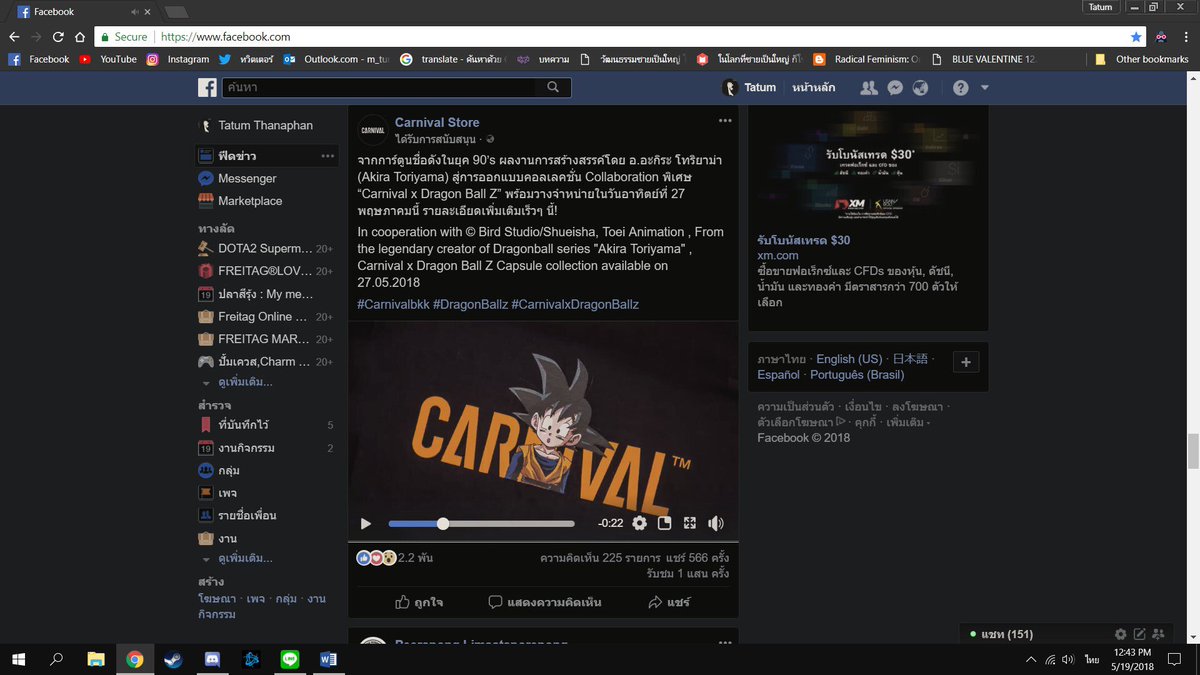Image resolution: width=1200 pixels, height=675 pixels.
Task: Switch language to Español
Action: tap(779, 375)
